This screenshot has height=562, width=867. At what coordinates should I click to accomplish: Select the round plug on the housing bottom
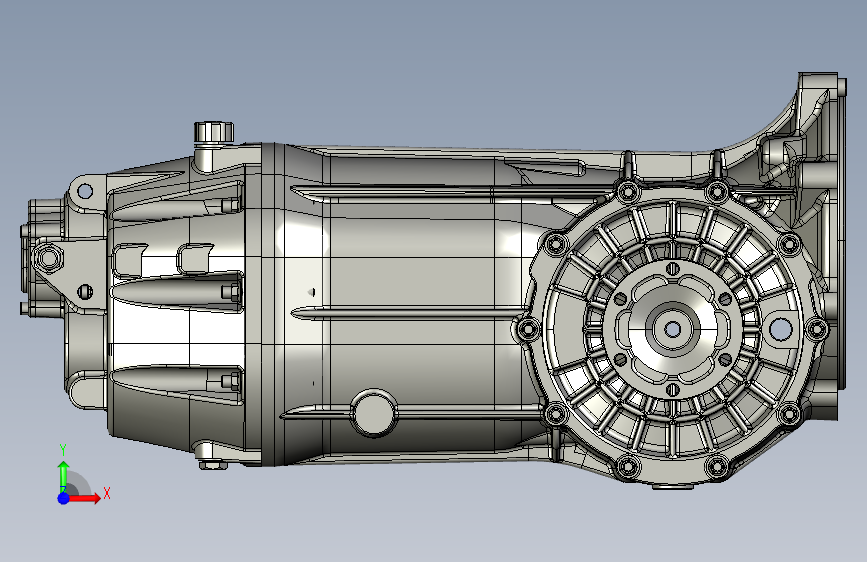(x=373, y=413)
